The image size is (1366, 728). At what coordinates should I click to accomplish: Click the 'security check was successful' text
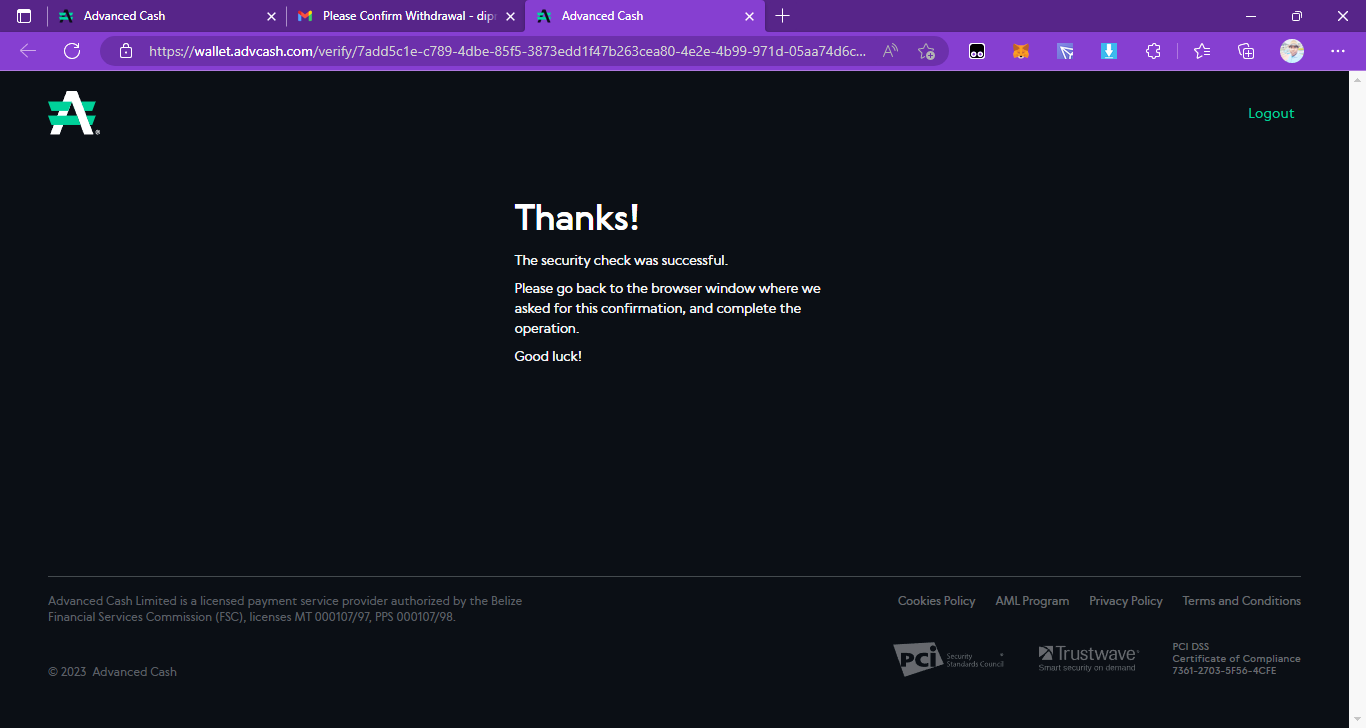pos(621,260)
